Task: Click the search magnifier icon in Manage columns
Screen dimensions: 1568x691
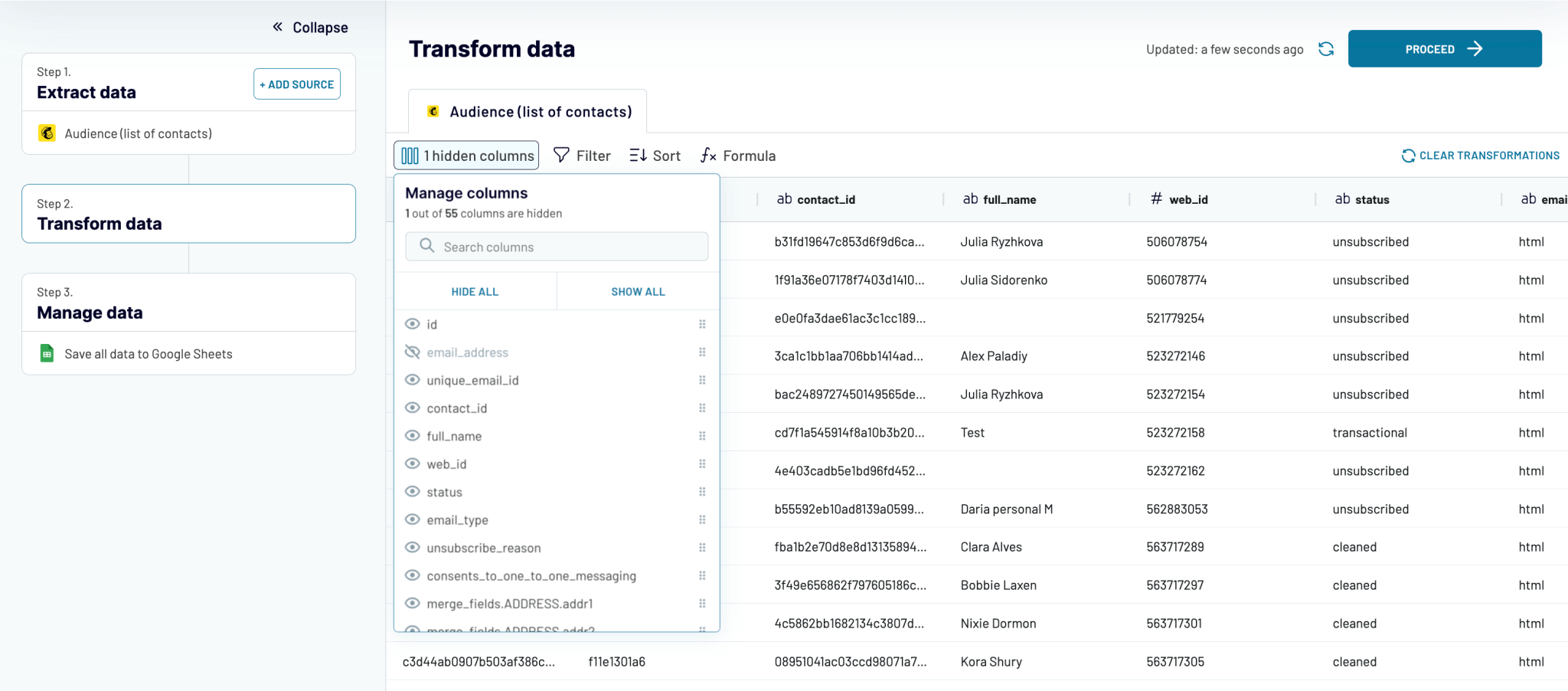Action: pyautogui.click(x=427, y=246)
